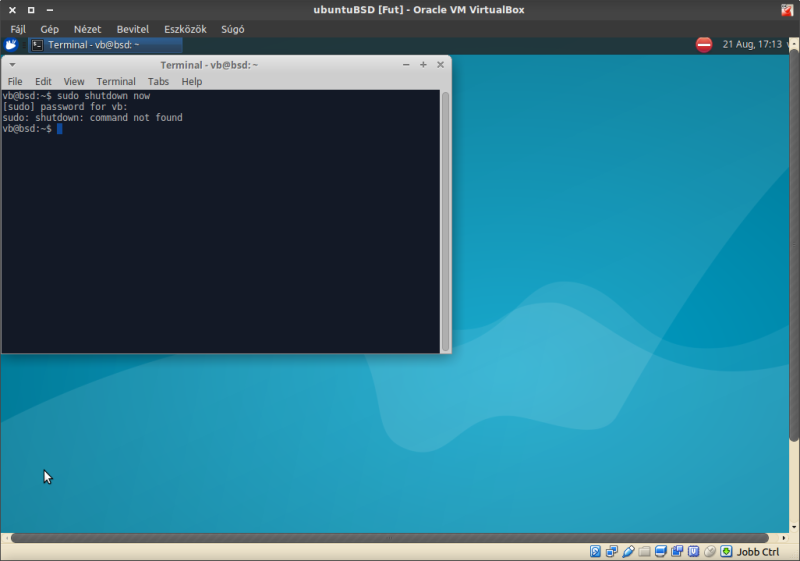Viewport: 800px width, 561px height.
Task: Maximize the terminal window with plus button
Action: tap(423, 65)
